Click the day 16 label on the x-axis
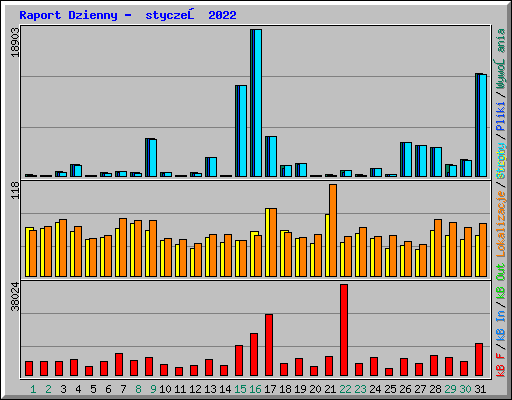Image resolution: width=512 pixels, height=400 pixels. click(255, 389)
